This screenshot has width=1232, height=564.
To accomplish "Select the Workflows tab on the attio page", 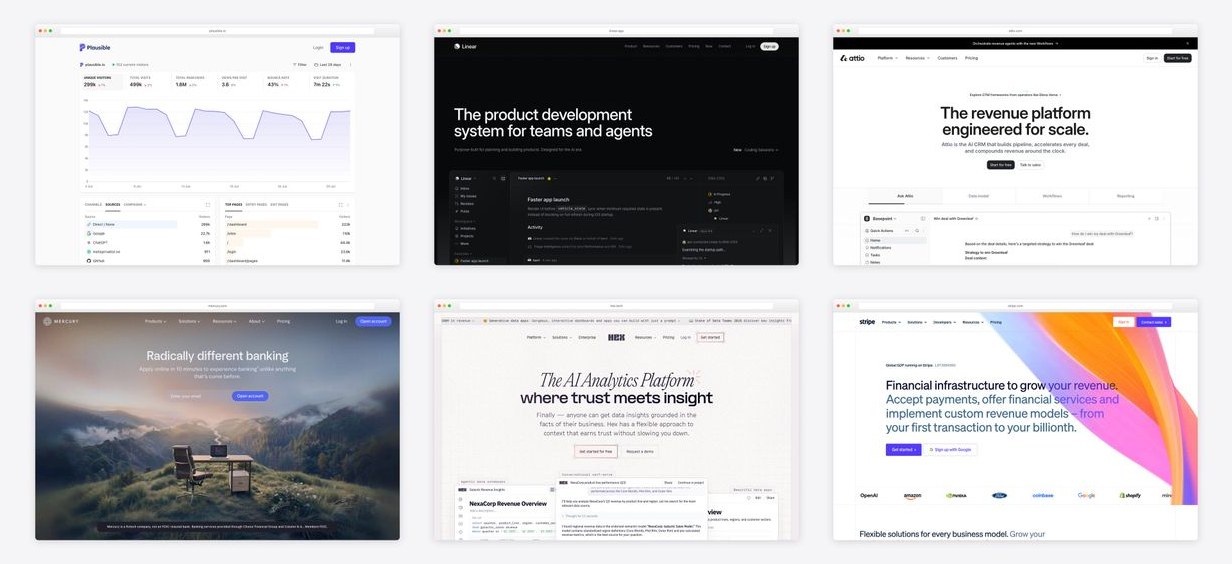I will (1052, 196).
